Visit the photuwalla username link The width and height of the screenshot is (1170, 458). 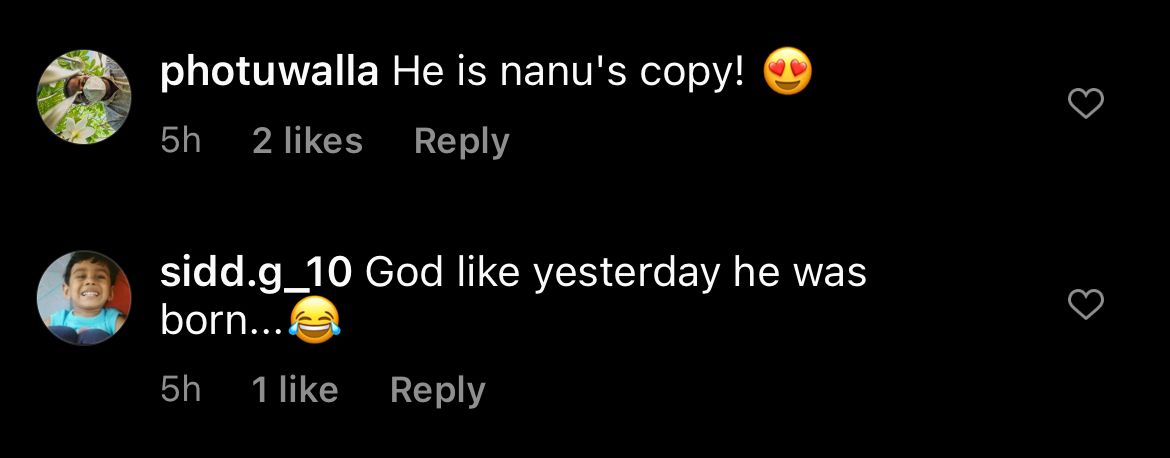tap(268, 73)
